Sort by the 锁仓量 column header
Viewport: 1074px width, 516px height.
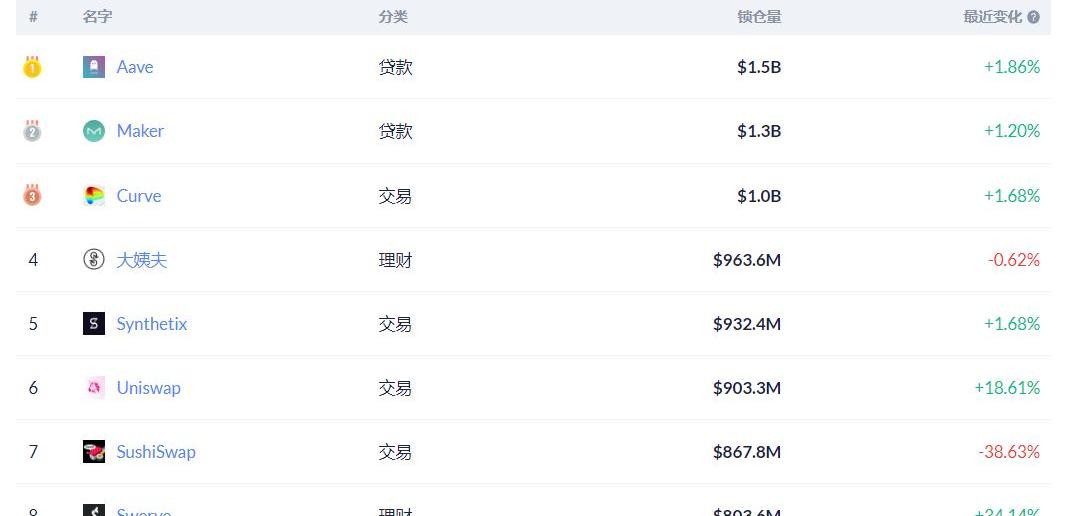click(759, 17)
